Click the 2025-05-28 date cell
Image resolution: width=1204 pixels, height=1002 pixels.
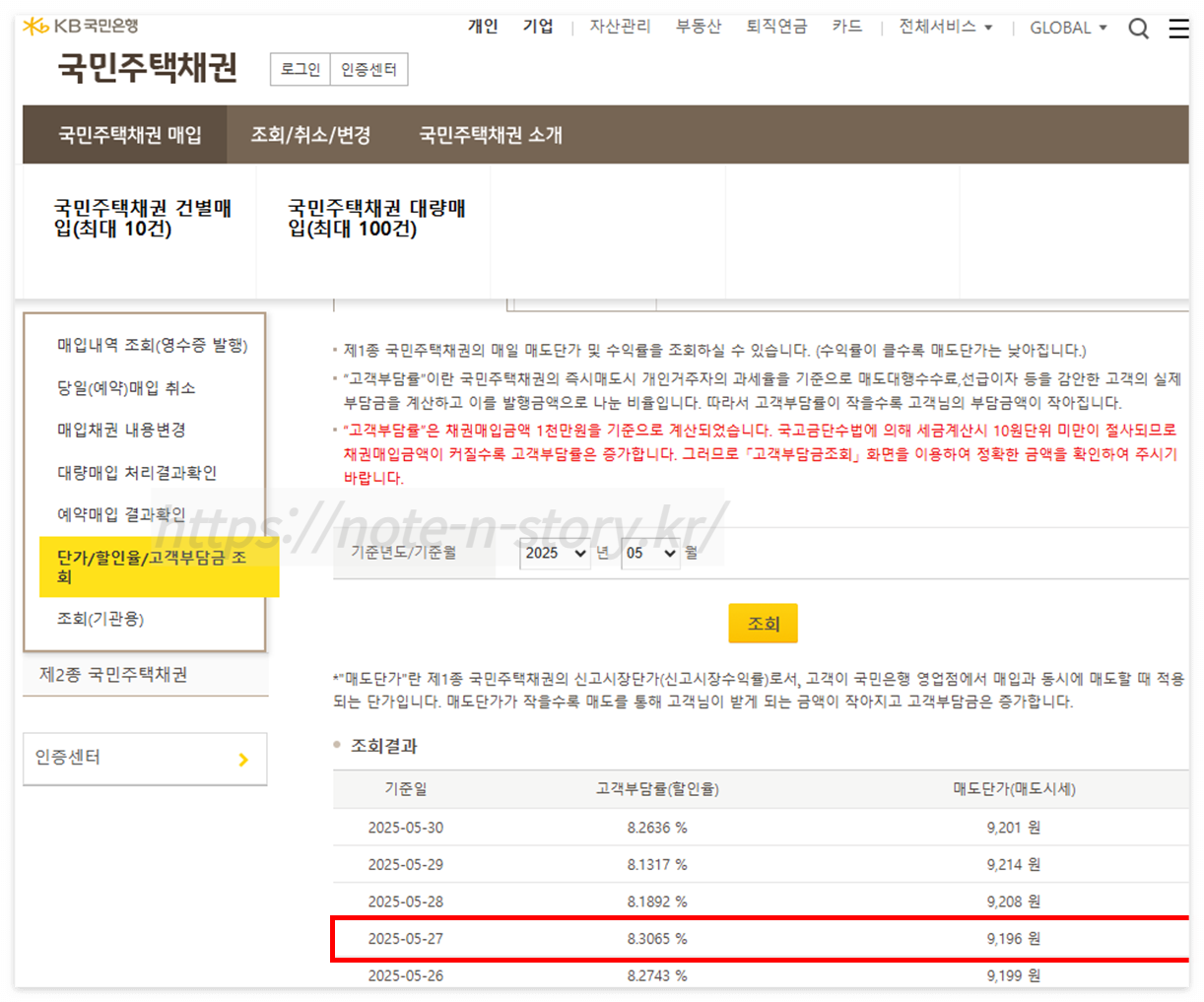405,902
